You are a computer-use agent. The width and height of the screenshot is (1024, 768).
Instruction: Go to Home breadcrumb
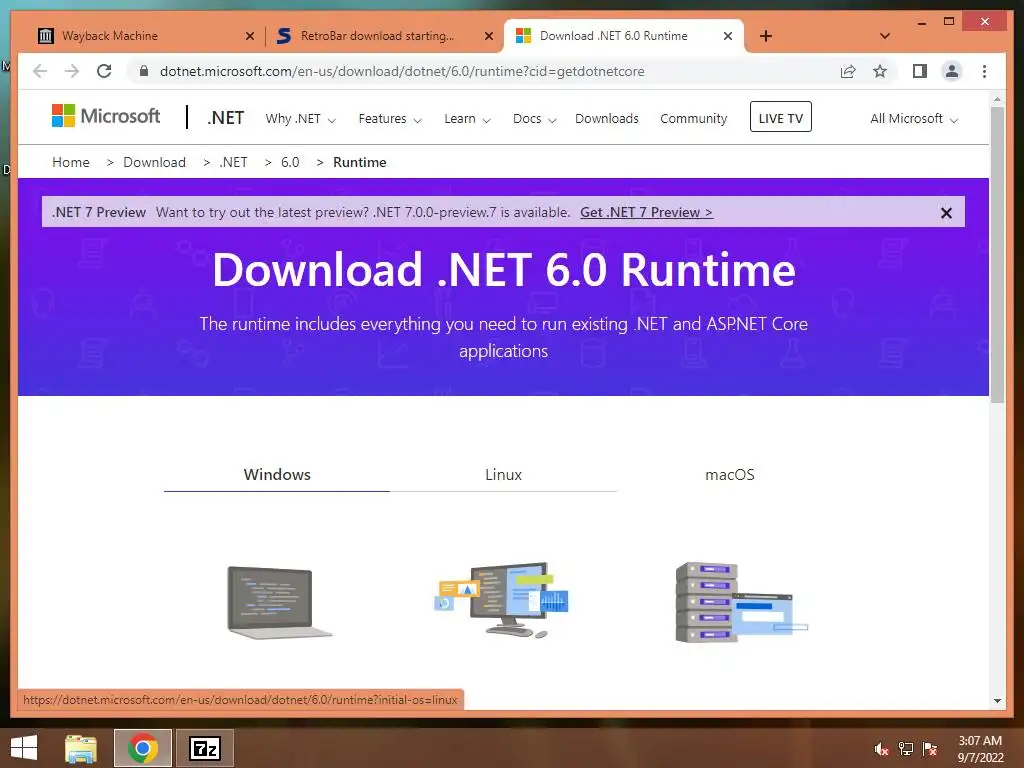pyautogui.click(x=71, y=162)
